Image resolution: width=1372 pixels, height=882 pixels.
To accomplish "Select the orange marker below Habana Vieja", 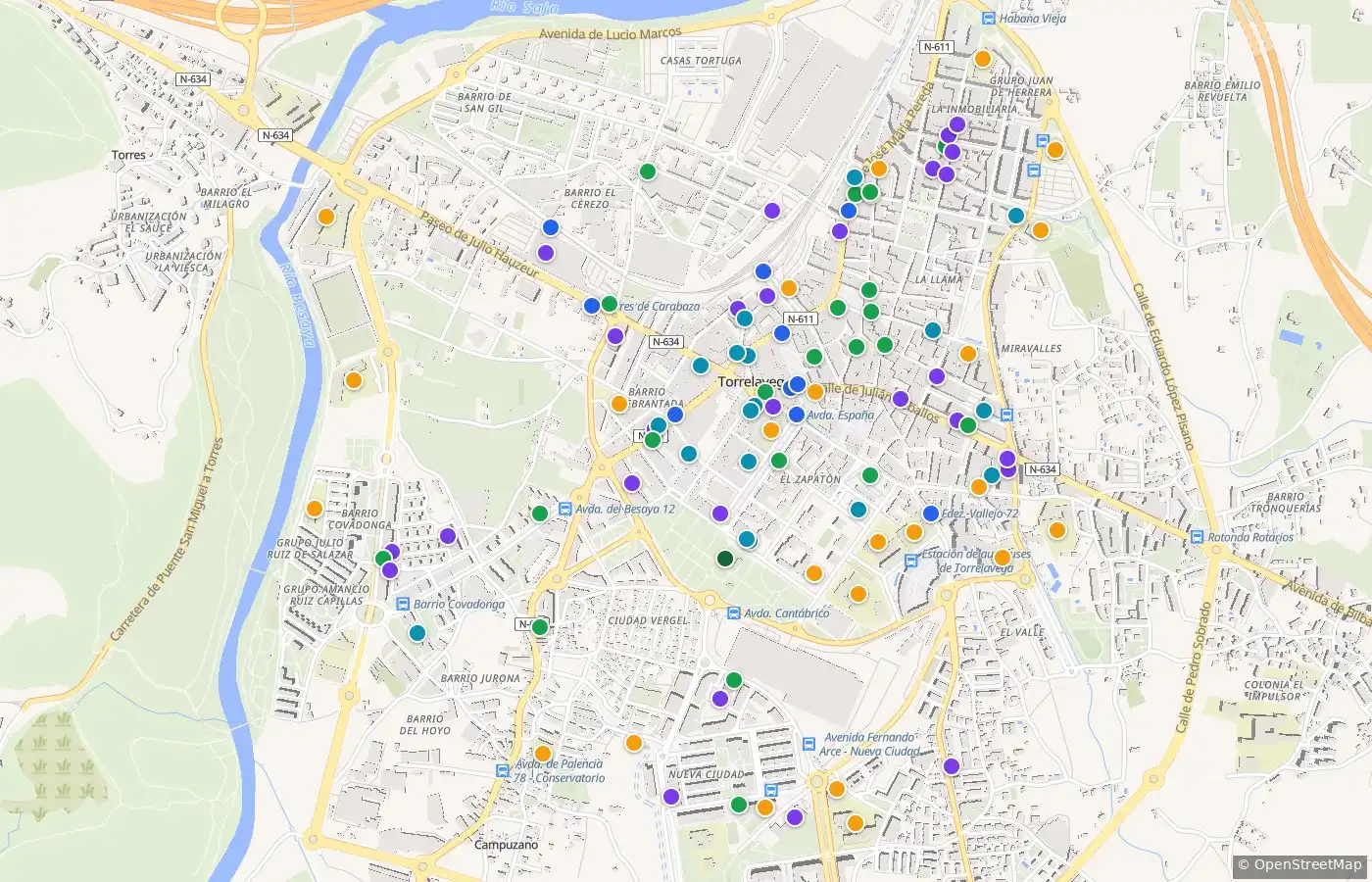I will pos(983,59).
